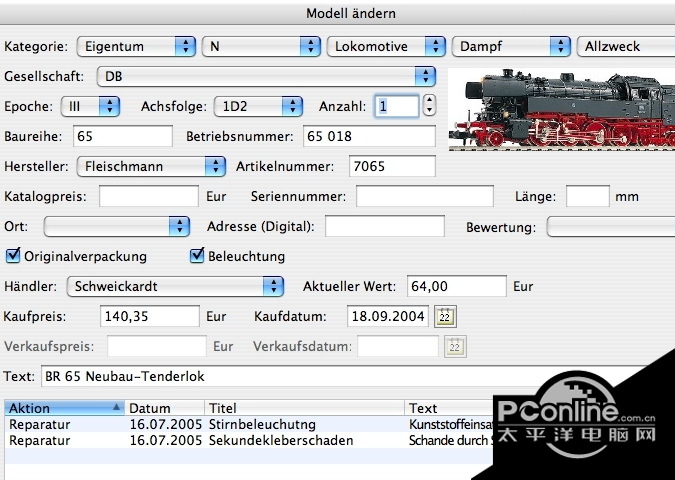Click the empty Katalogpreis field

(x=149, y=196)
